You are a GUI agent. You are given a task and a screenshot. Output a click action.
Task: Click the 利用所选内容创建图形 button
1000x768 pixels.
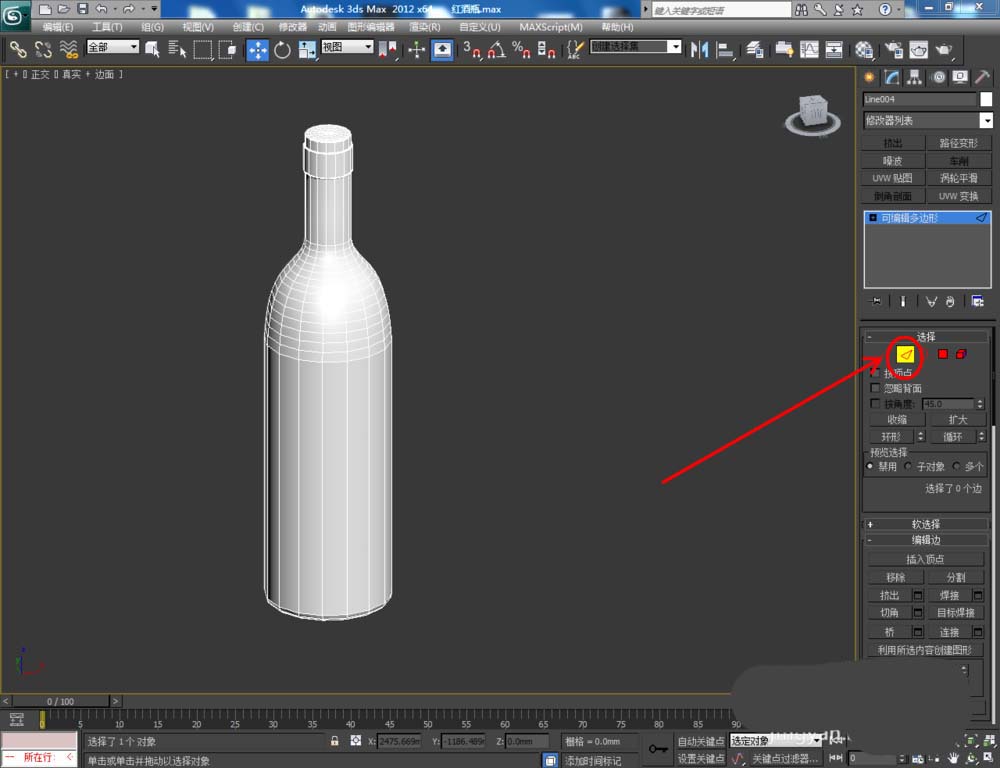pos(925,649)
